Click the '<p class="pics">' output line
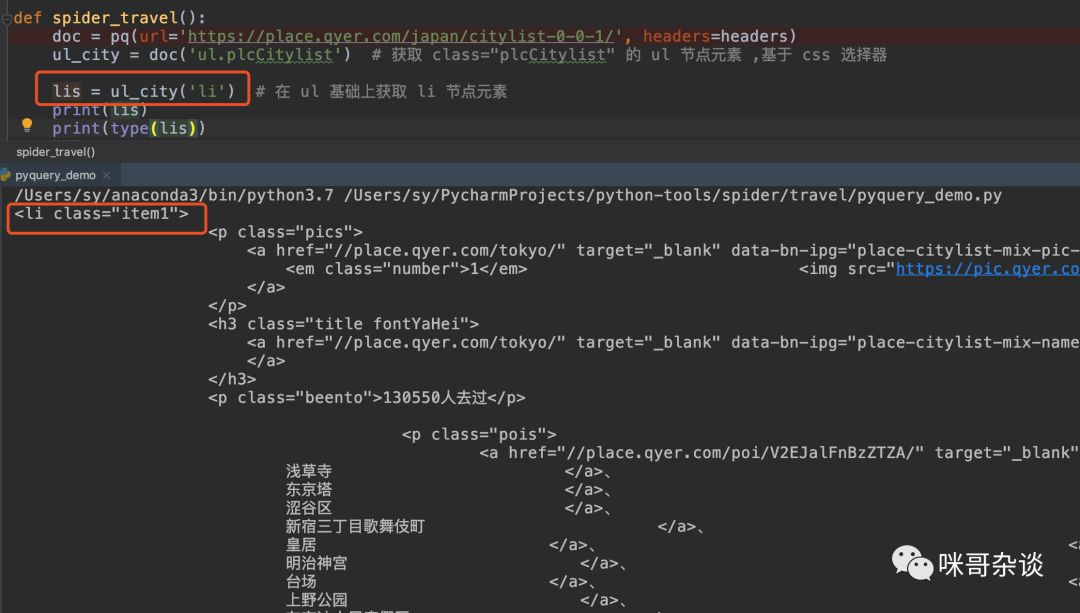This screenshot has height=613, width=1080. pos(285,232)
